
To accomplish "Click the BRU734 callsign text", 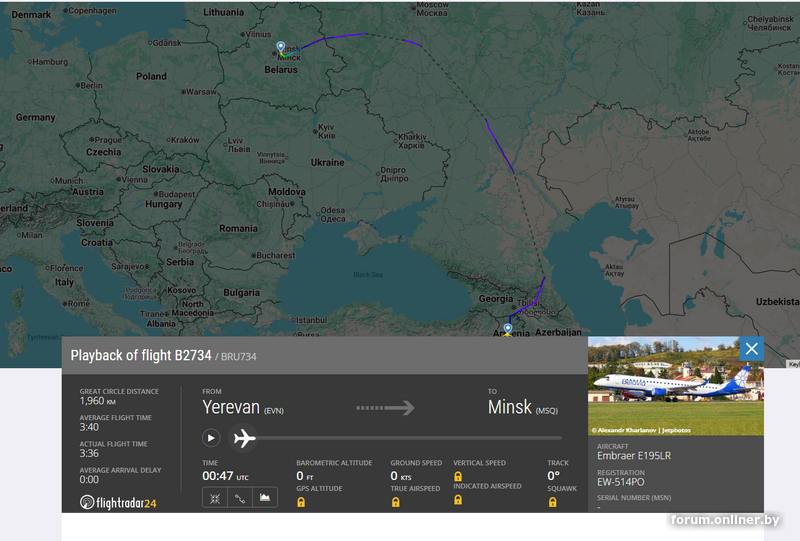I will (x=238, y=357).
